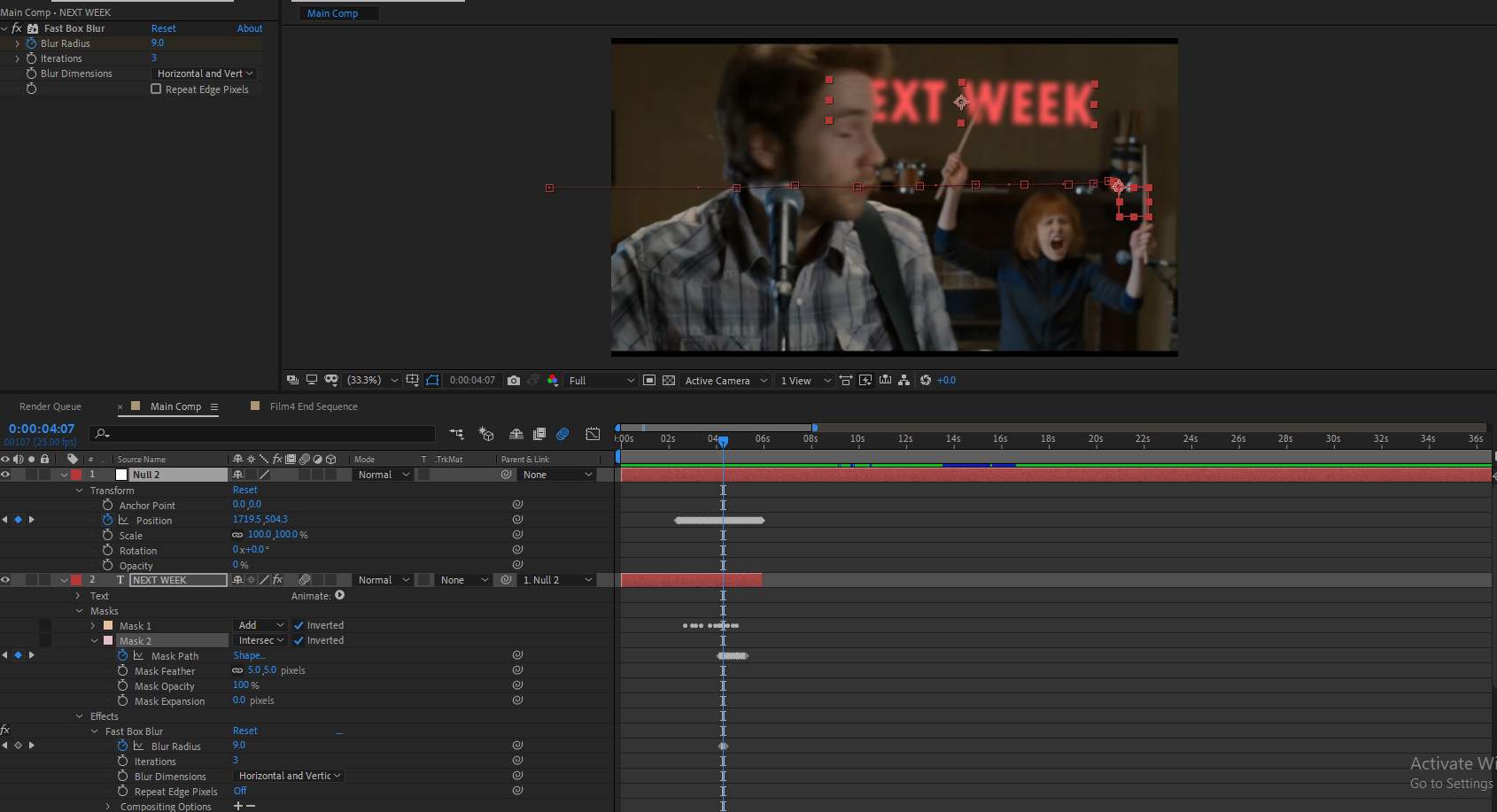The image size is (1497, 812).
Task: Hide the Null 2 layer
Action: [x=5, y=474]
